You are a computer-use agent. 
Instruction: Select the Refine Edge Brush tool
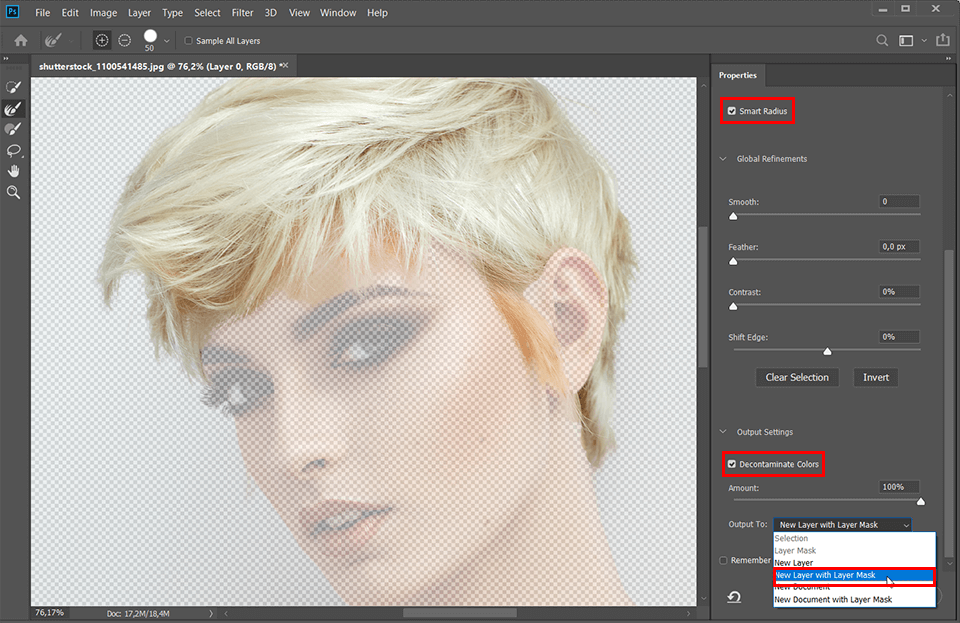pos(13,107)
